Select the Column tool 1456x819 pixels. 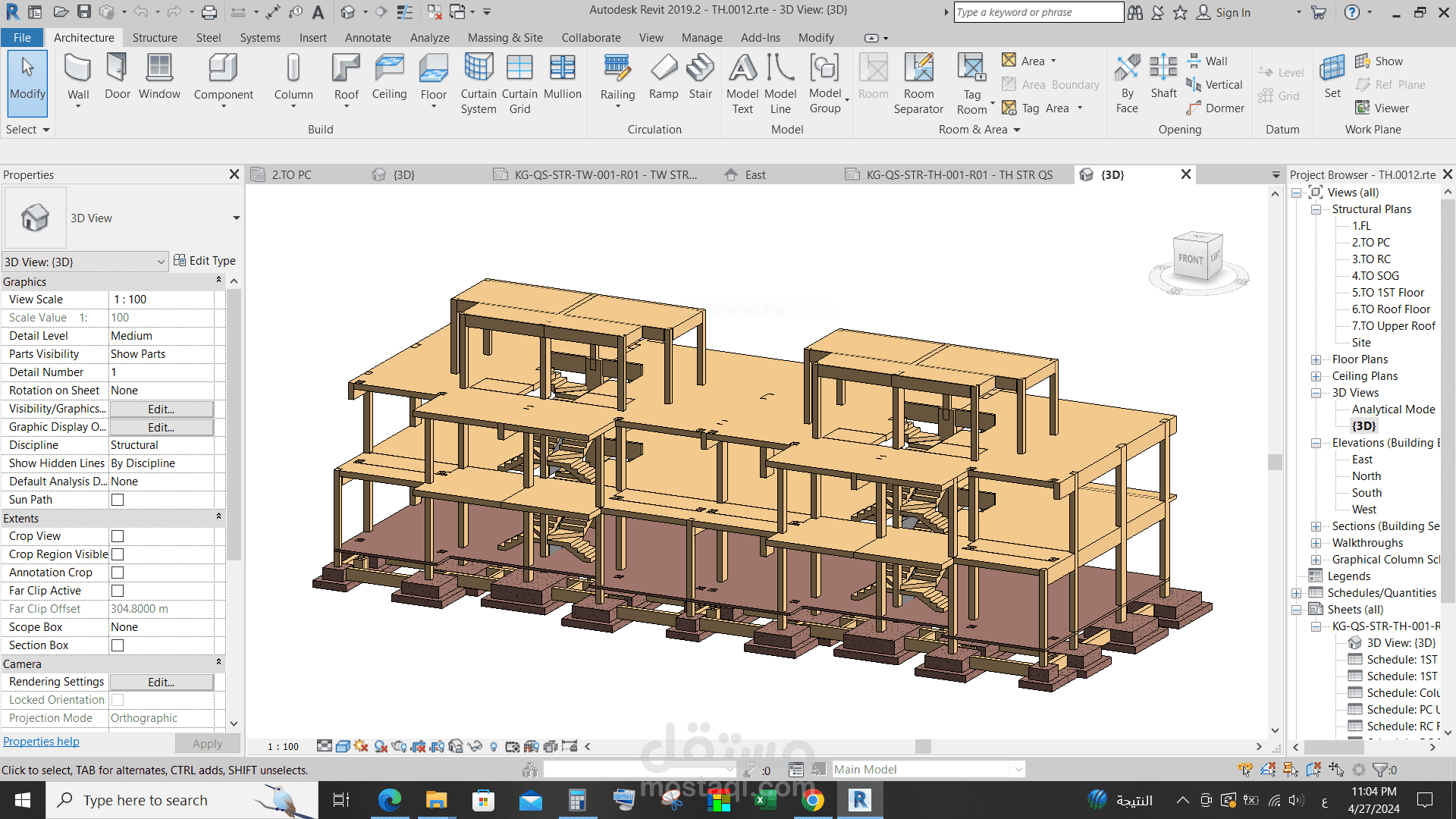click(x=293, y=79)
